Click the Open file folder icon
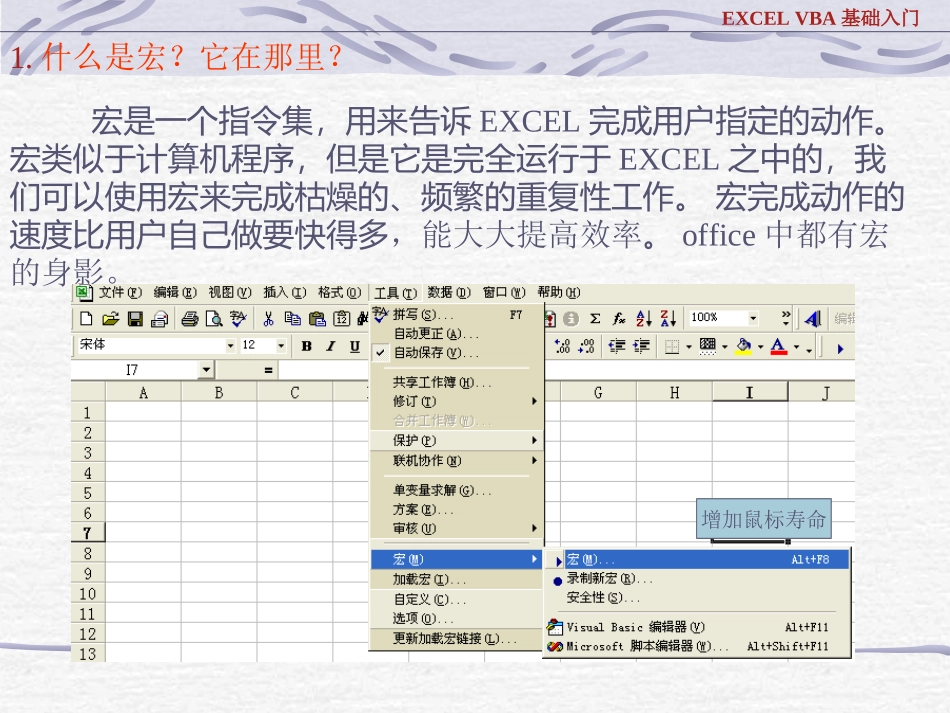The width and height of the screenshot is (950, 713). pyautogui.click(x=110, y=319)
